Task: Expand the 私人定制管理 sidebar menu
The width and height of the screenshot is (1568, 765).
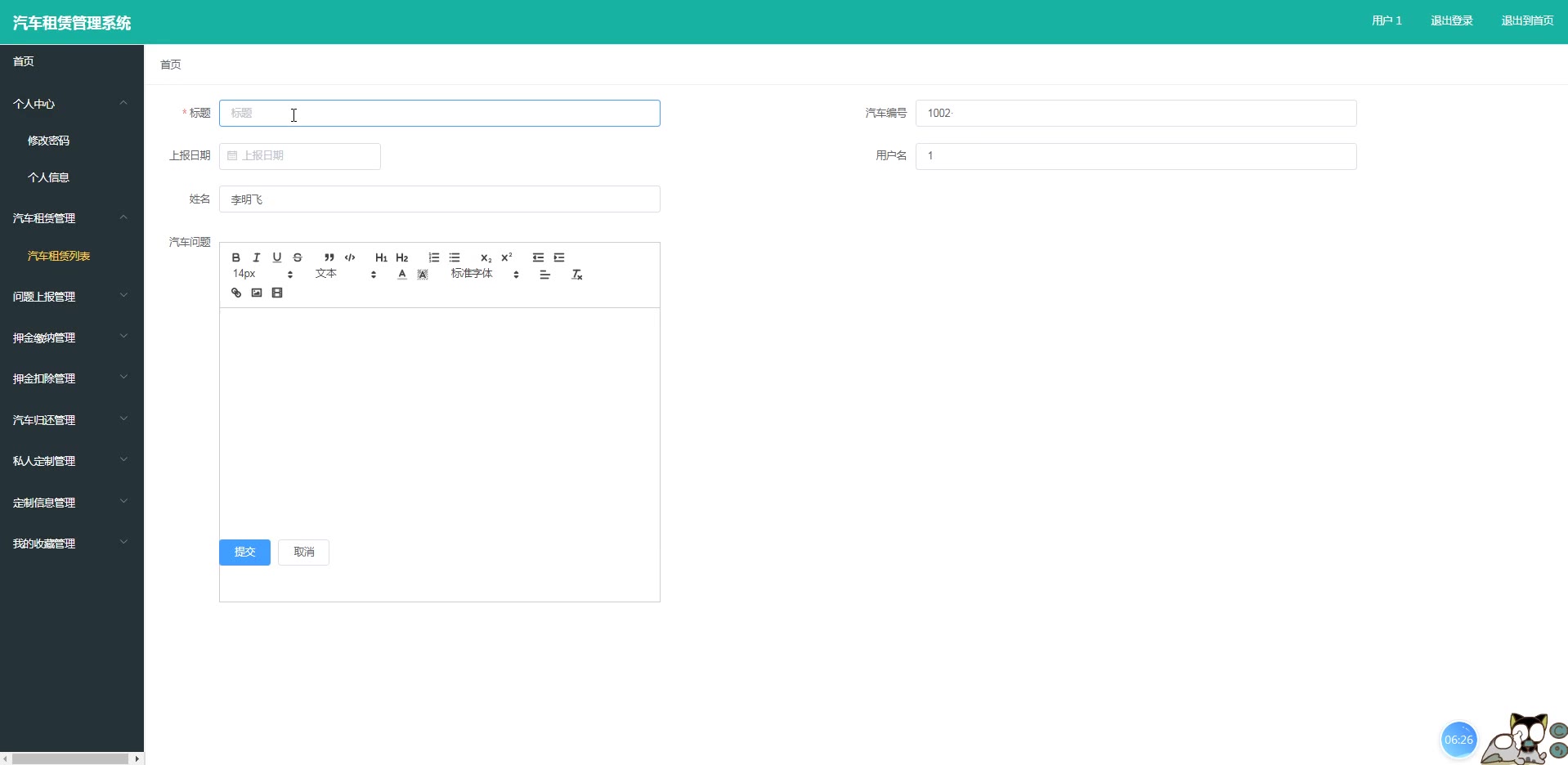Action: (x=72, y=460)
